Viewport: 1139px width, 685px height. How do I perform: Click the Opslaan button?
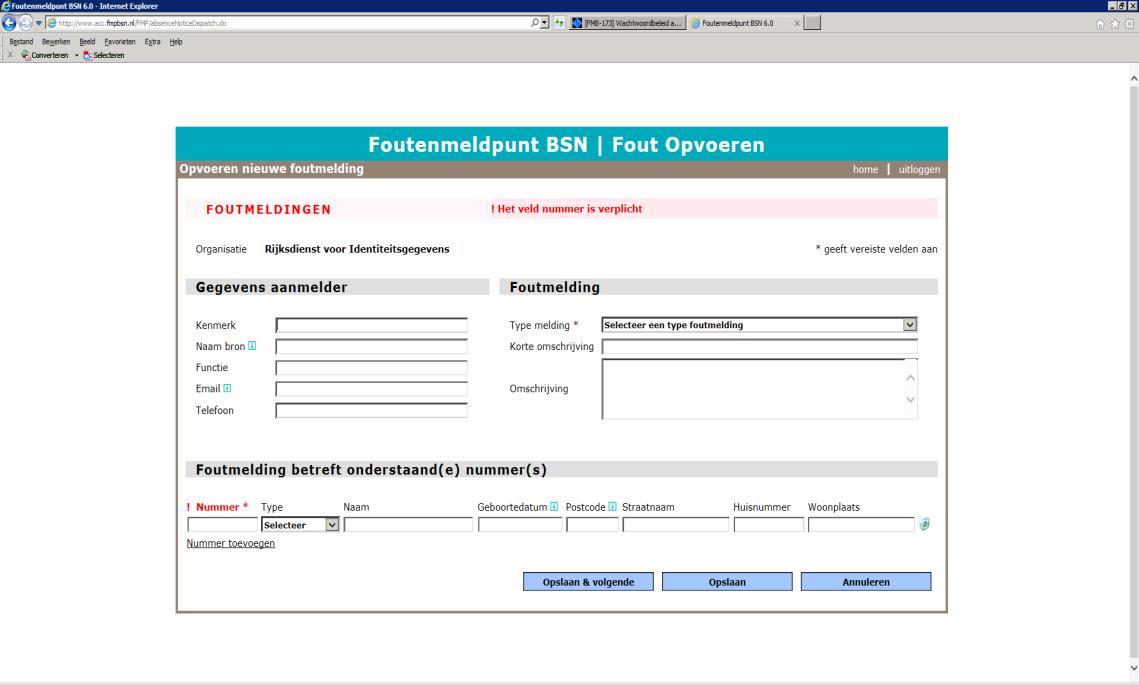tap(727, 582)
